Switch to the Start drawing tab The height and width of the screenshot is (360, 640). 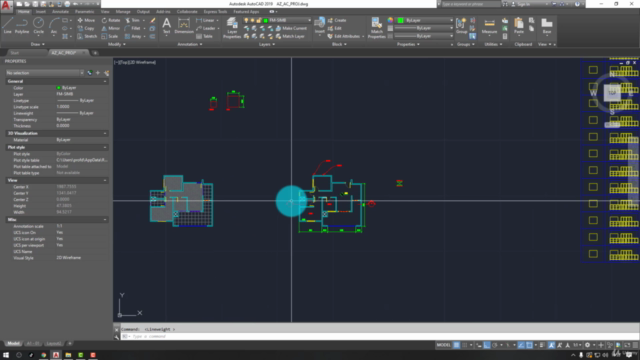click(14, 53)
